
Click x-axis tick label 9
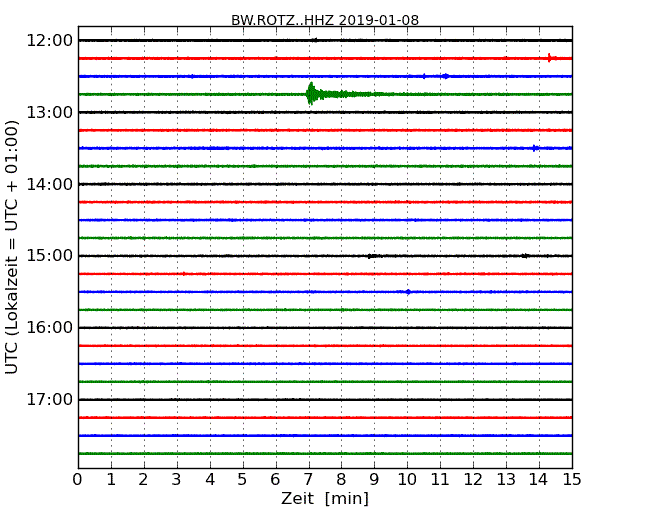[374, 480]
